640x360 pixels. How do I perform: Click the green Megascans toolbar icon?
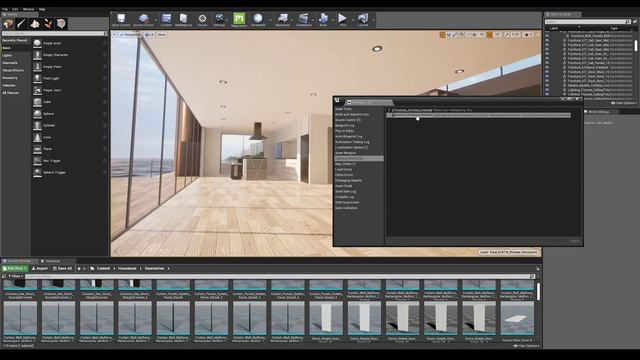pyautogui.click(x=239, y=18)
